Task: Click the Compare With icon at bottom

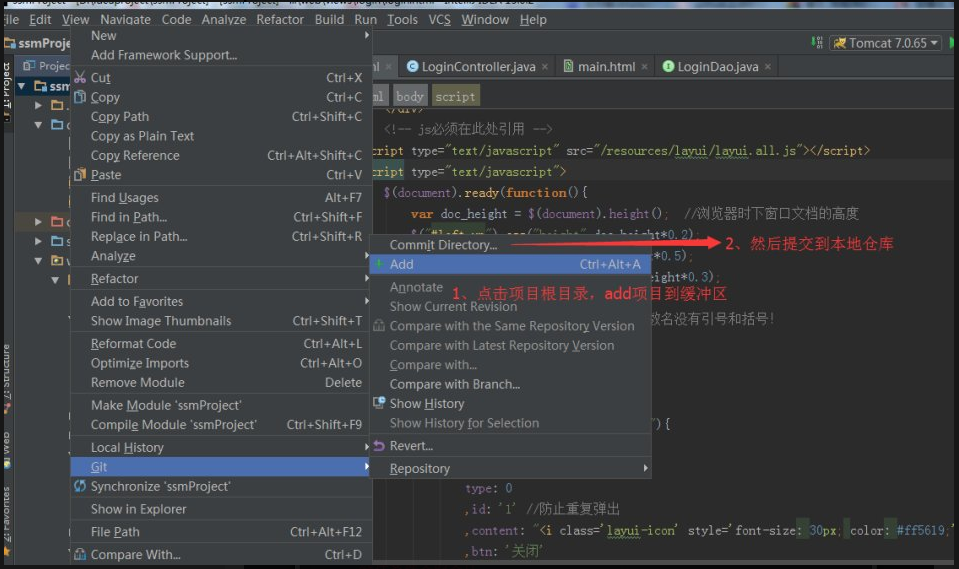Action: (80, 555)
